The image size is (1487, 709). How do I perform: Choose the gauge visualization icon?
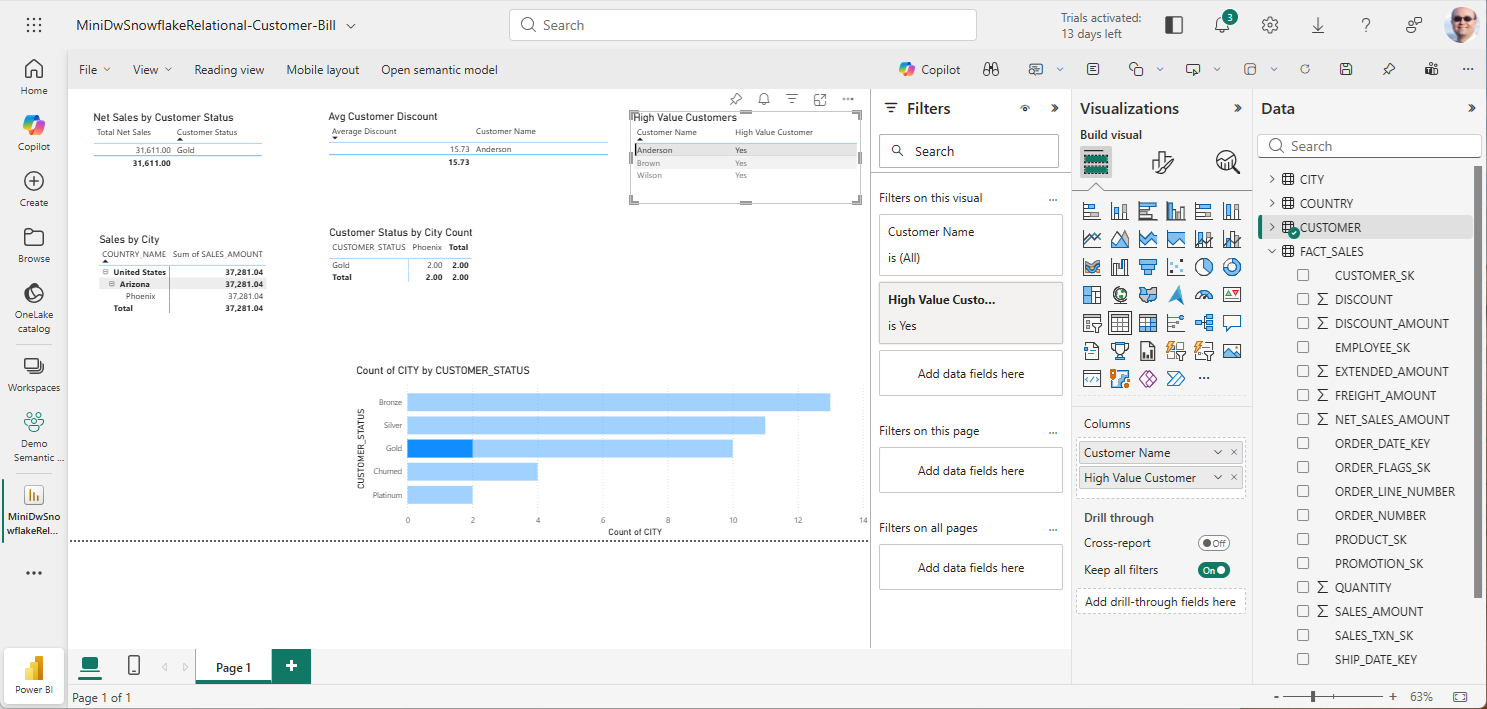(1204, 295)
